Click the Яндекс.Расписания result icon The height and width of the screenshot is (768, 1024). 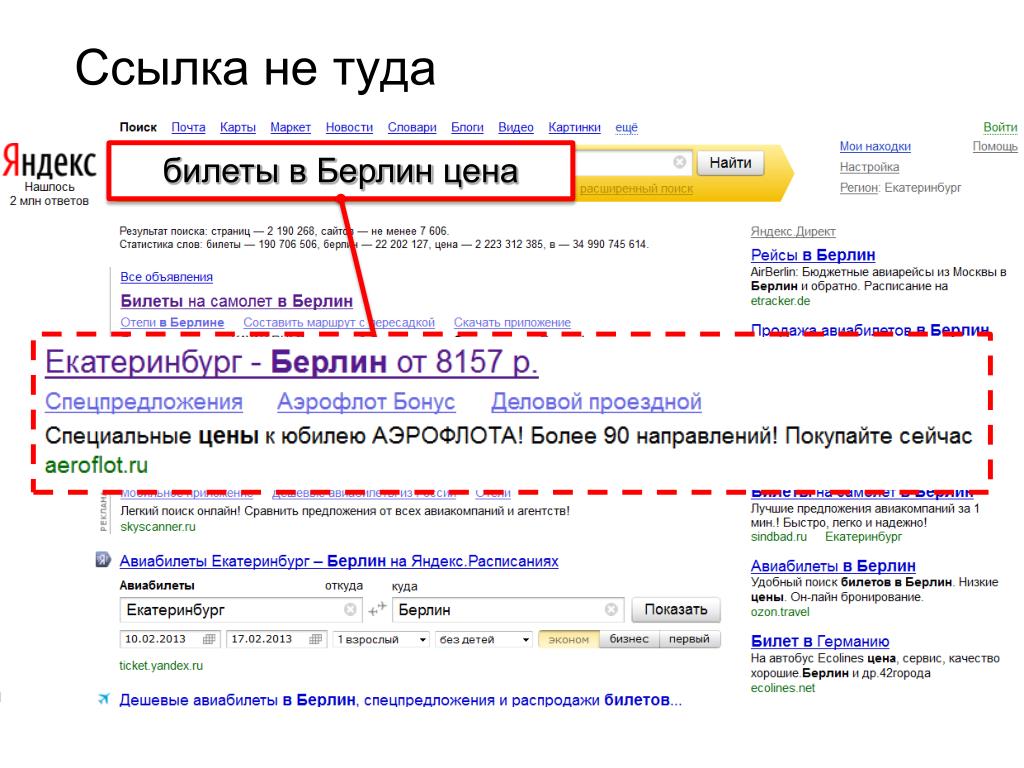pos(103,560)
